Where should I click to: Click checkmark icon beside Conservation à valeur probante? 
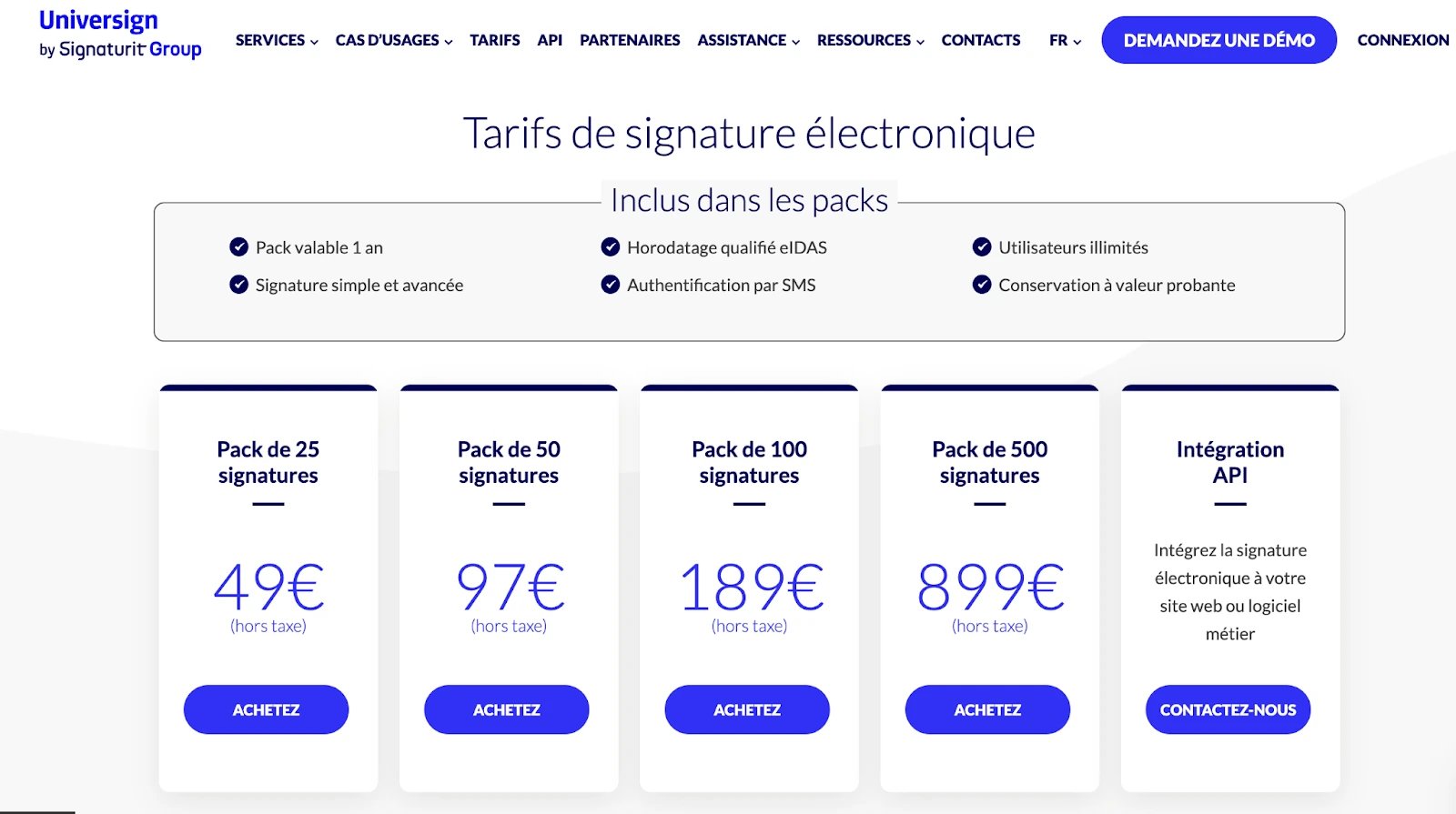982,285
